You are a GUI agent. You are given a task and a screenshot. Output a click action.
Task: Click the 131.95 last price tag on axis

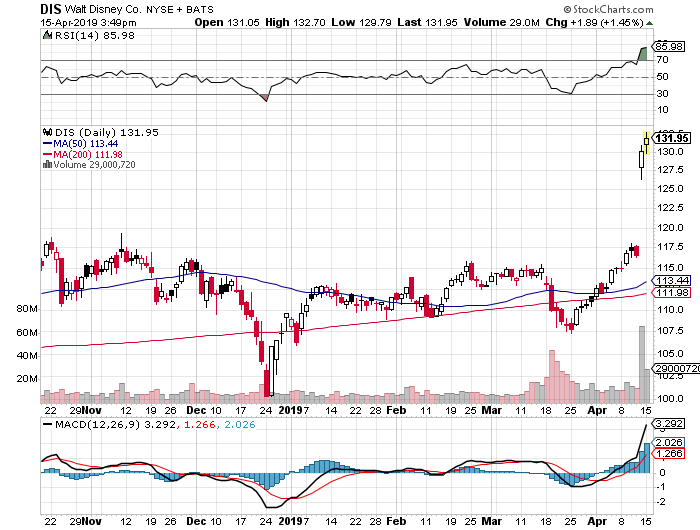pyautogui.click(x=672, y=138)
